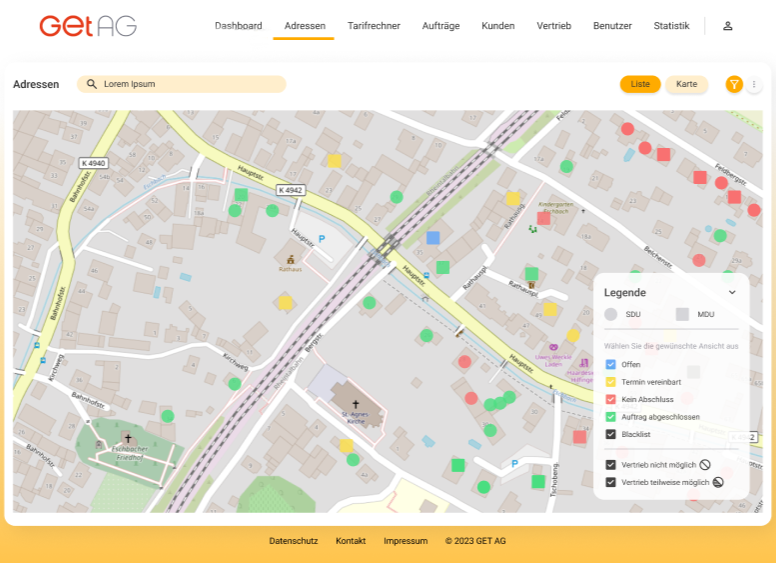776x563 pixels.
Task: Click the address search input field
Action: 190,85
